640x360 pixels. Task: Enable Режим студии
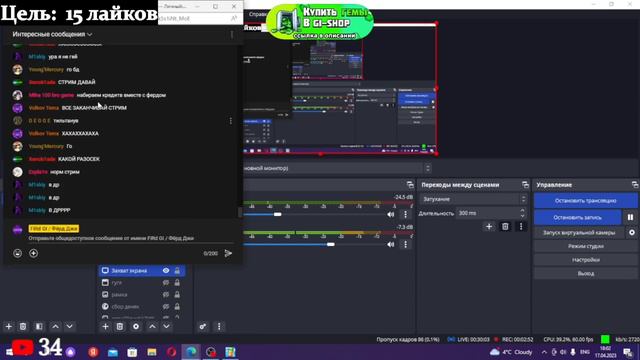[x=586, y=246]
